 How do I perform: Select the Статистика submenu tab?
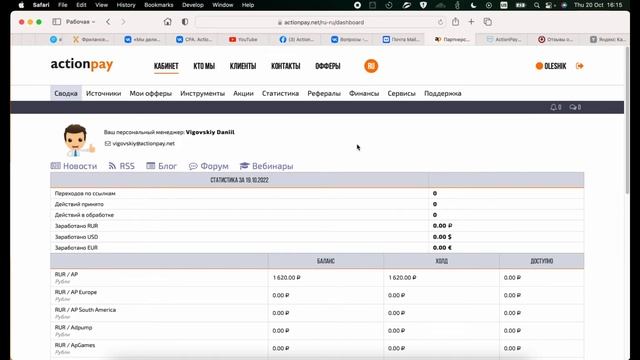coord(280,93)
